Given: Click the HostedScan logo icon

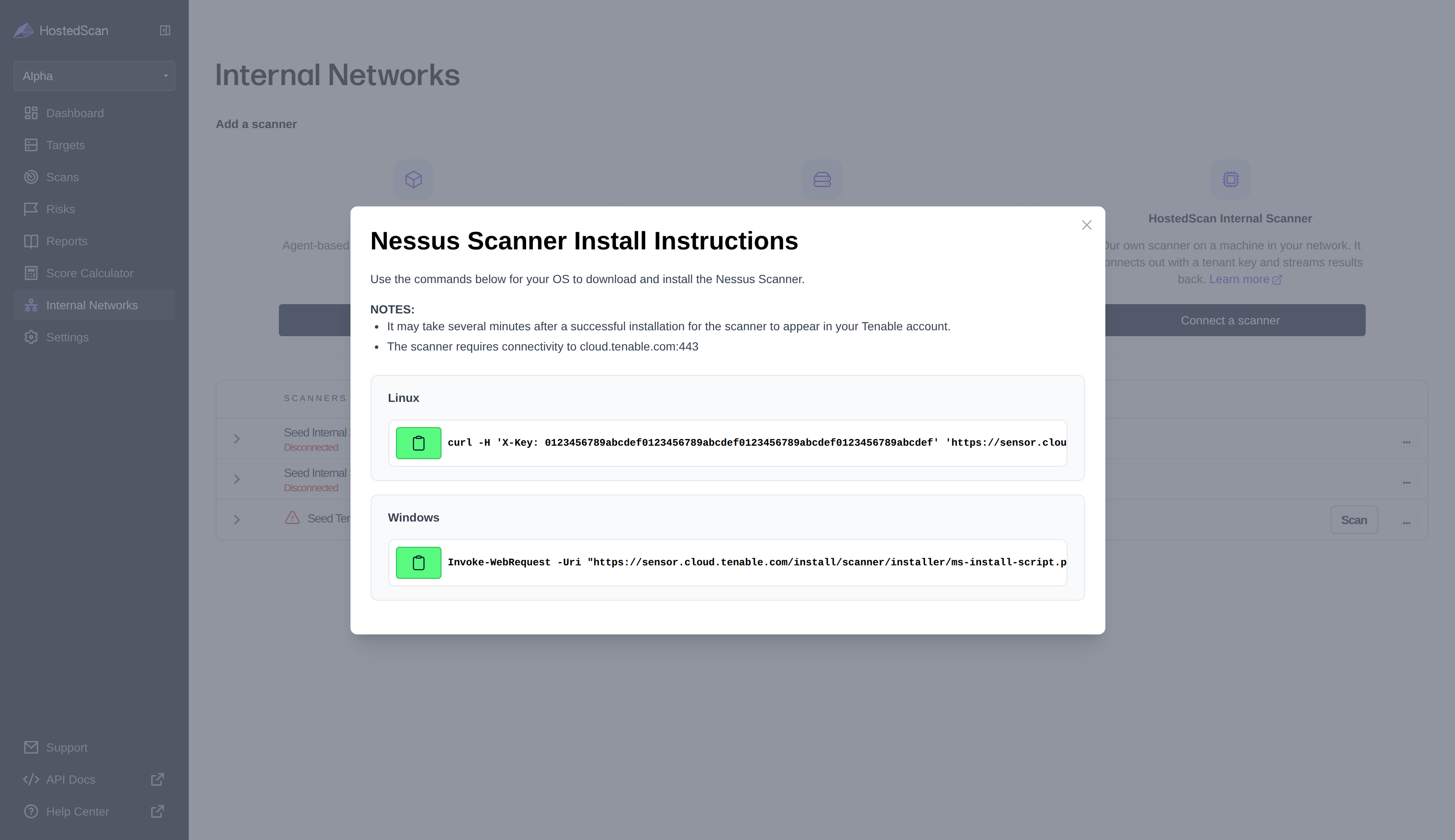Looking at the screenshot, I should pyautogui.click(x=24, y=31).
